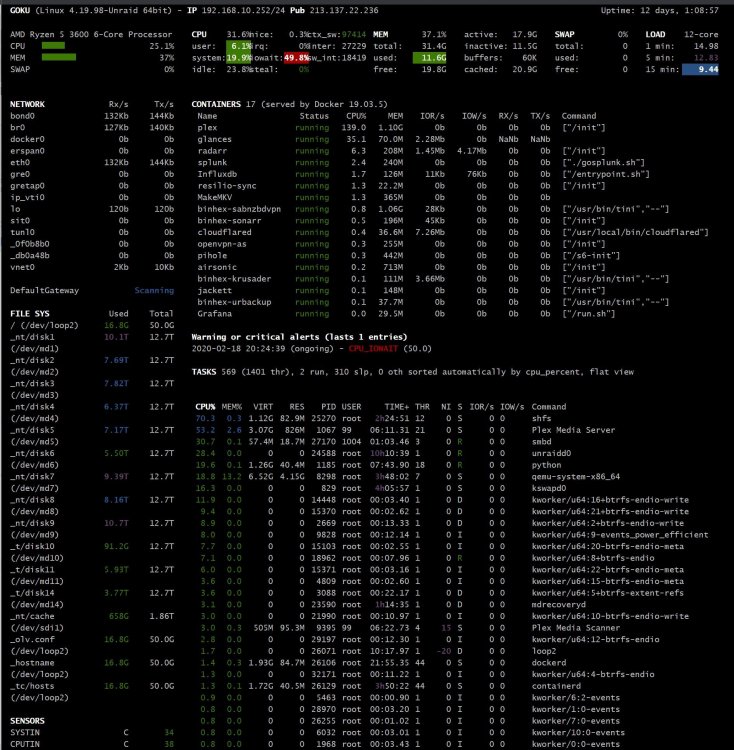The image size is (734, 750).
Task: Select the _nt/cache file system entry
Action: tap(92, 622)
